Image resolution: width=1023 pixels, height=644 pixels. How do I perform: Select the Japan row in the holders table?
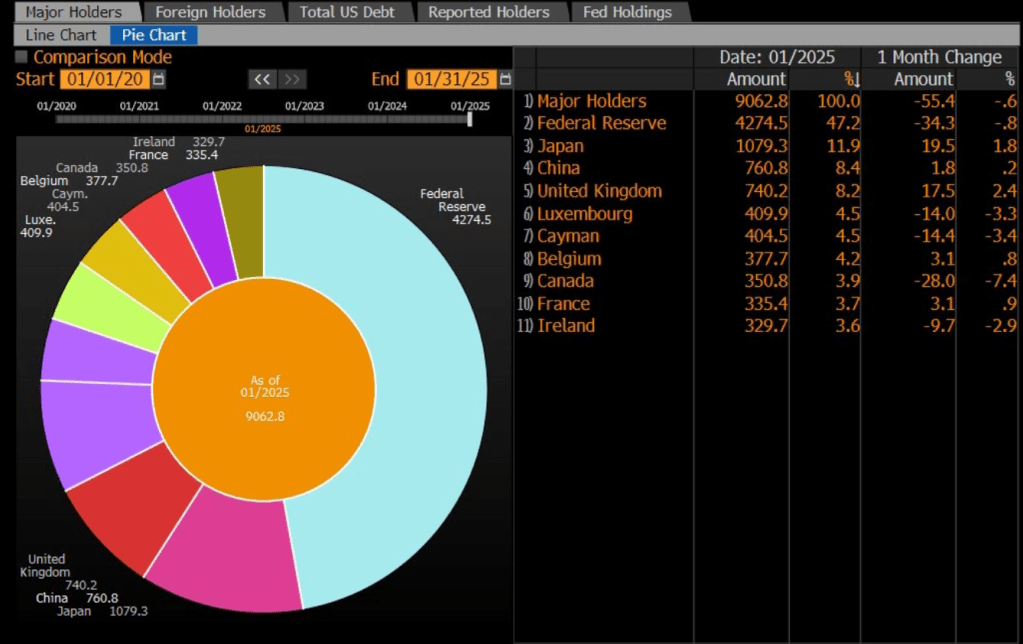point(565,146)
